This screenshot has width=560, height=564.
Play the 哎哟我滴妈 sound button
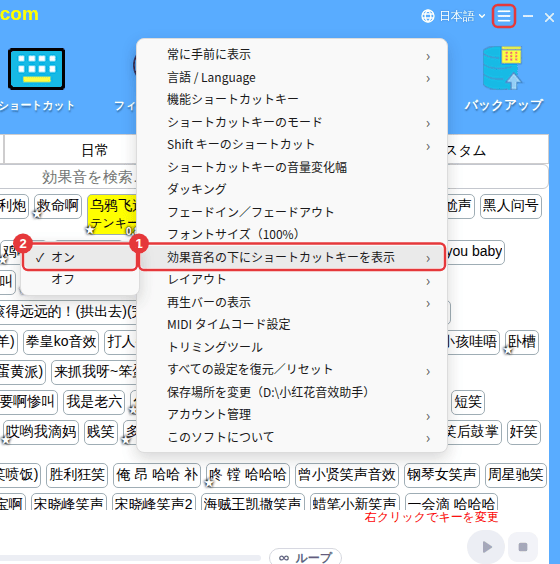point(41,432)
